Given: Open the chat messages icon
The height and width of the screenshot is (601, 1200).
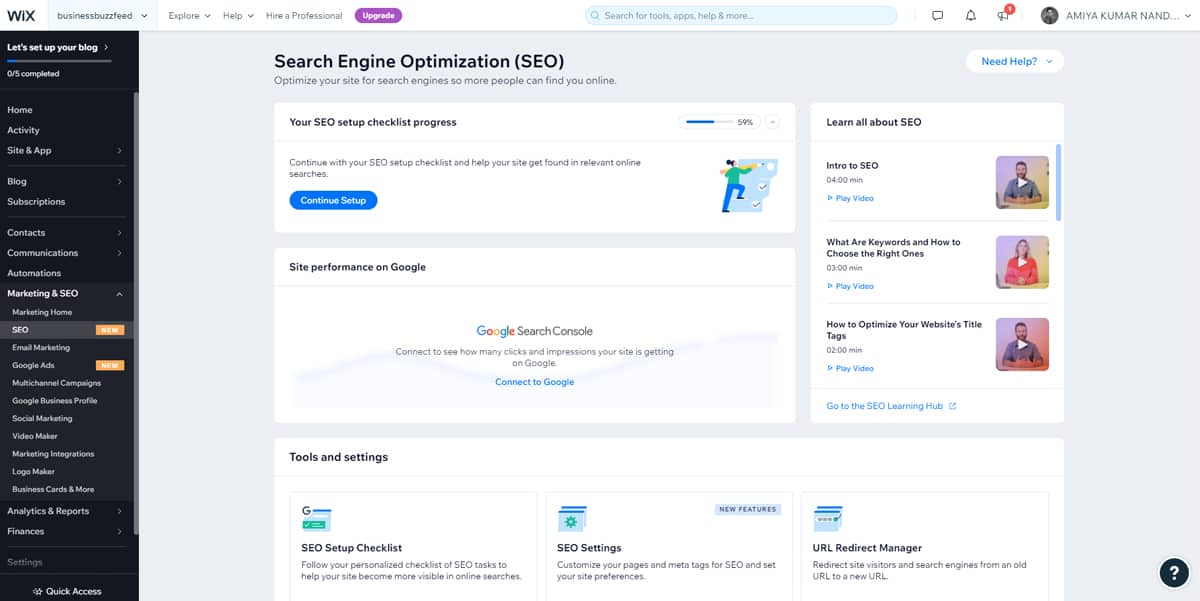Looking at the screenshot, I should coord(937,16).
